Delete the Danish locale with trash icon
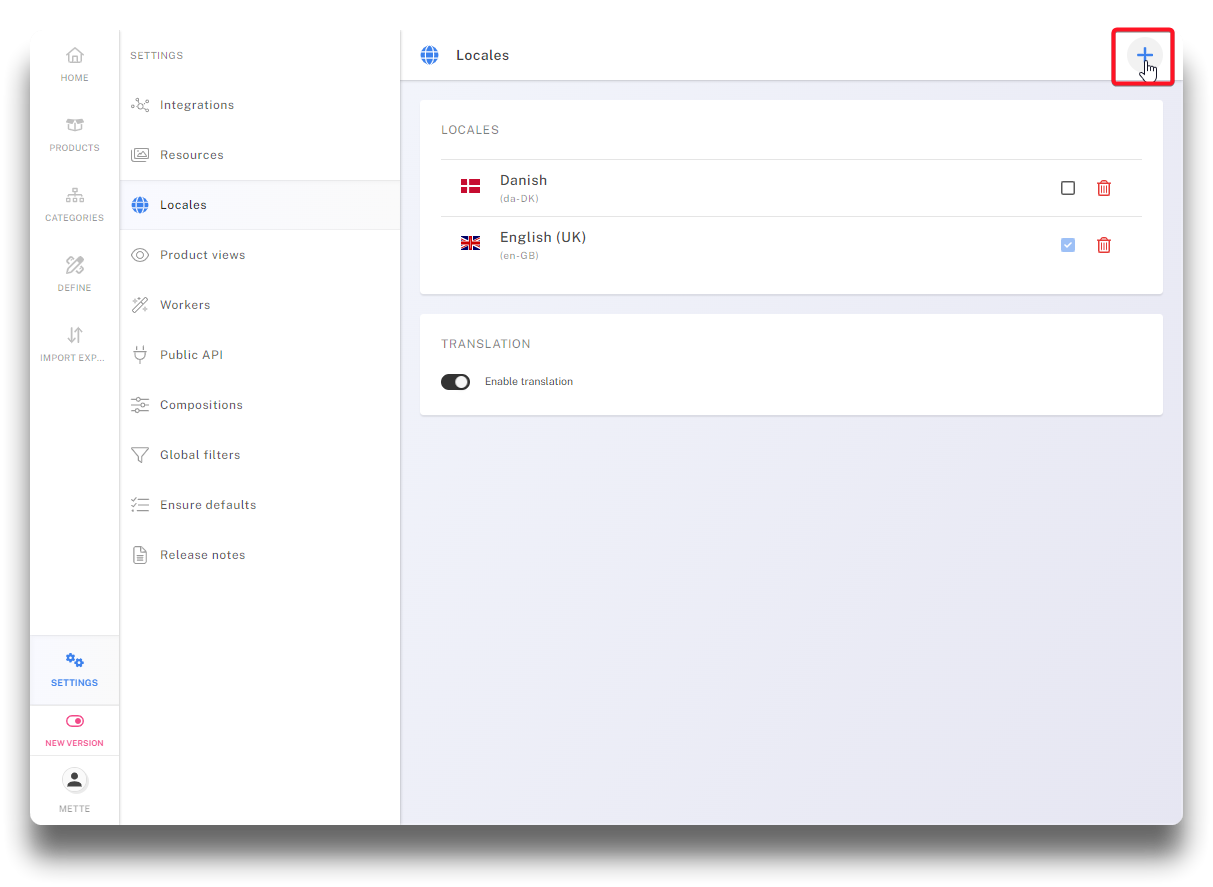The width and height of the screenshot is (1213, 887). [1104, 188]
